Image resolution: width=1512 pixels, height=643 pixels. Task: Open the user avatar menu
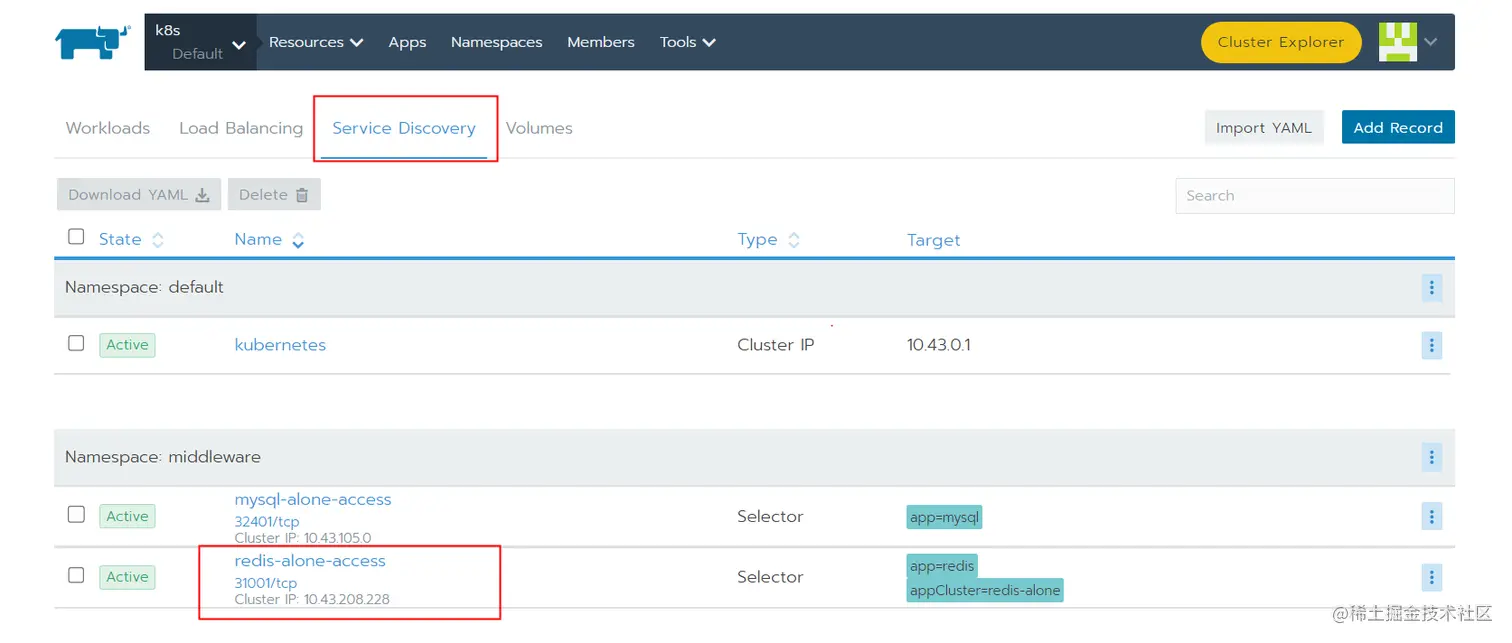pos(1398,42)
